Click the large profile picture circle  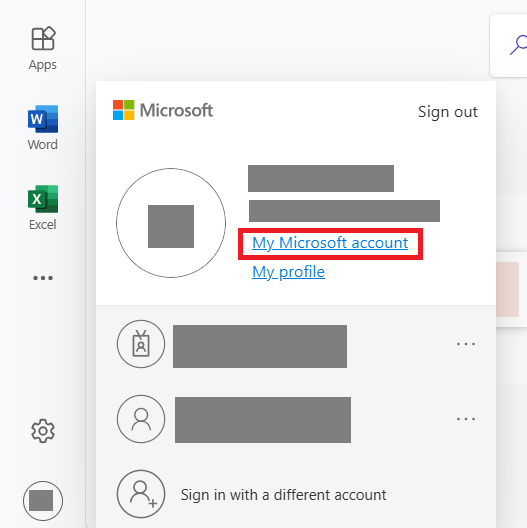tap(171, 223)
